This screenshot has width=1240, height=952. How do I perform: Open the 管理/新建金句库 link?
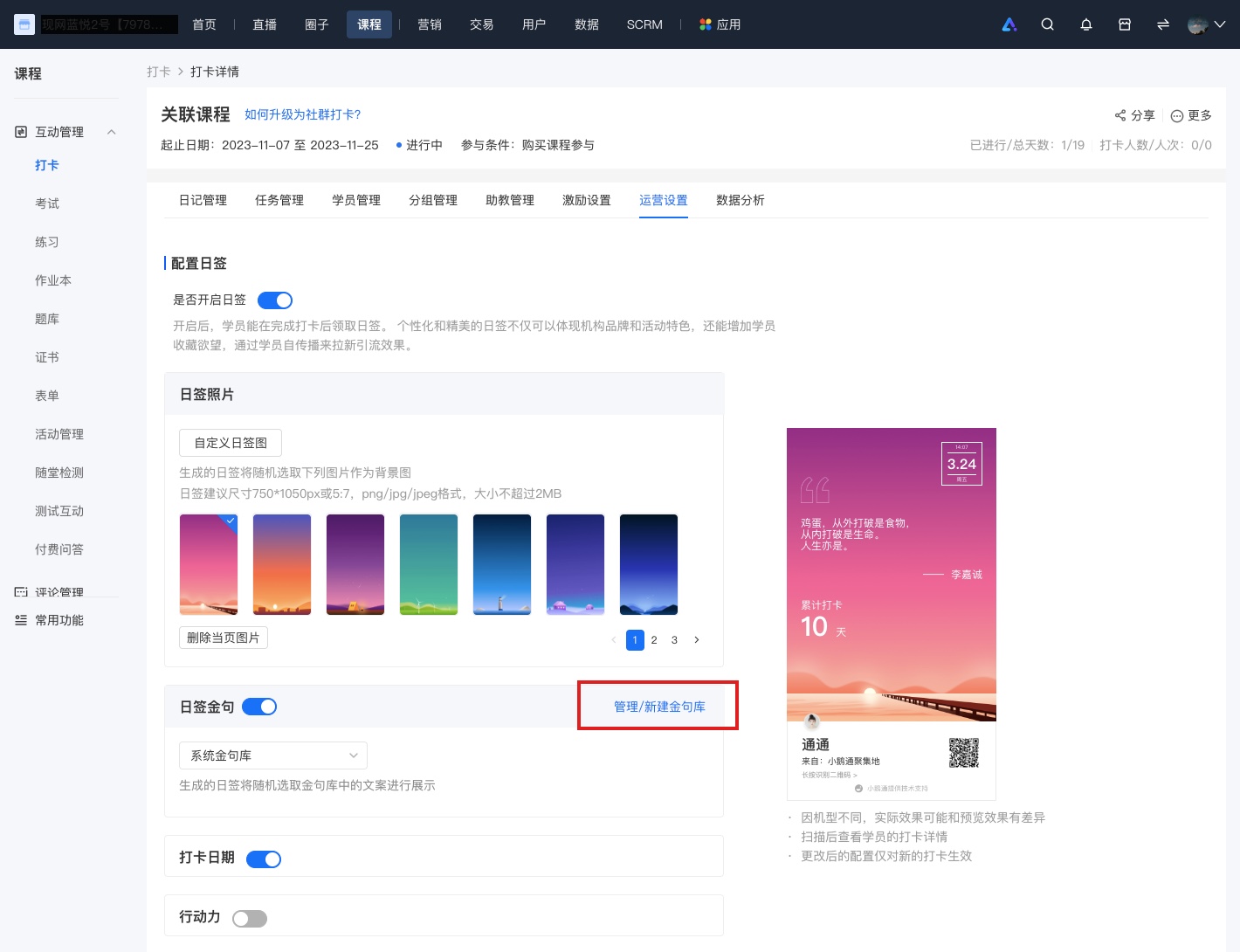pos(659,707)
